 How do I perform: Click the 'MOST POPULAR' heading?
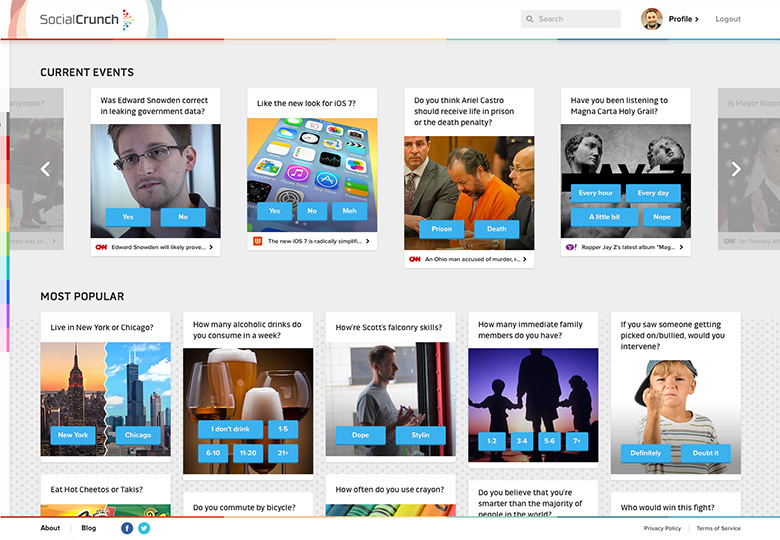[82, 296]
